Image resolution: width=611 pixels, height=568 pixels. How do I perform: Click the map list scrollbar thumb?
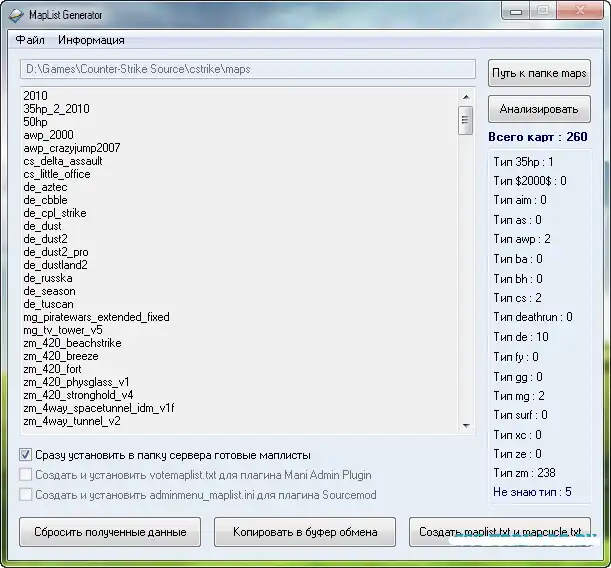465,121
